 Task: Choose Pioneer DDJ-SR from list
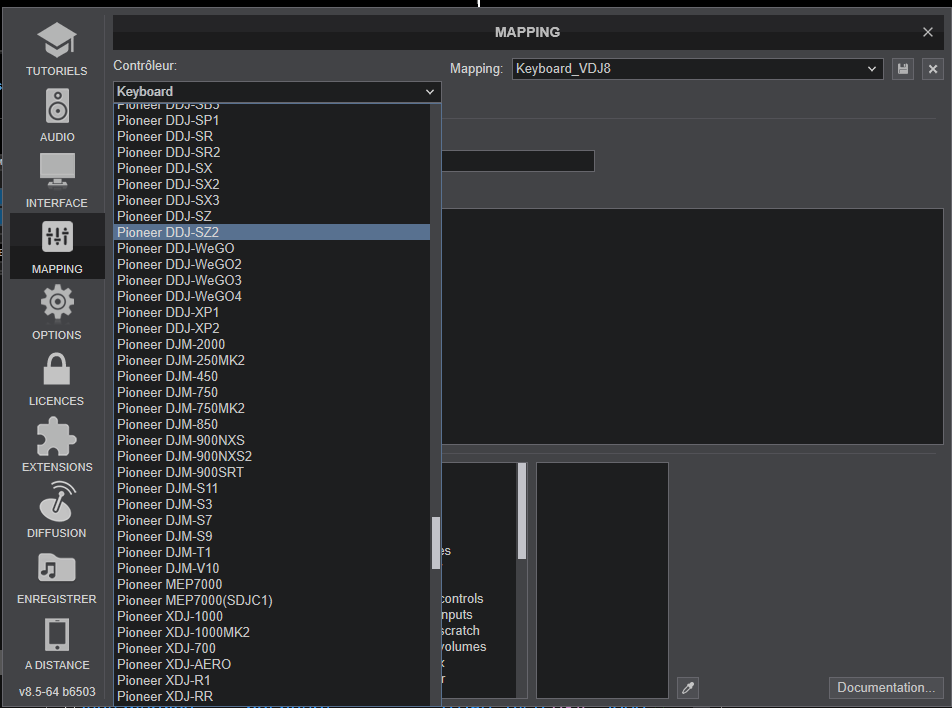pos(271,136)
